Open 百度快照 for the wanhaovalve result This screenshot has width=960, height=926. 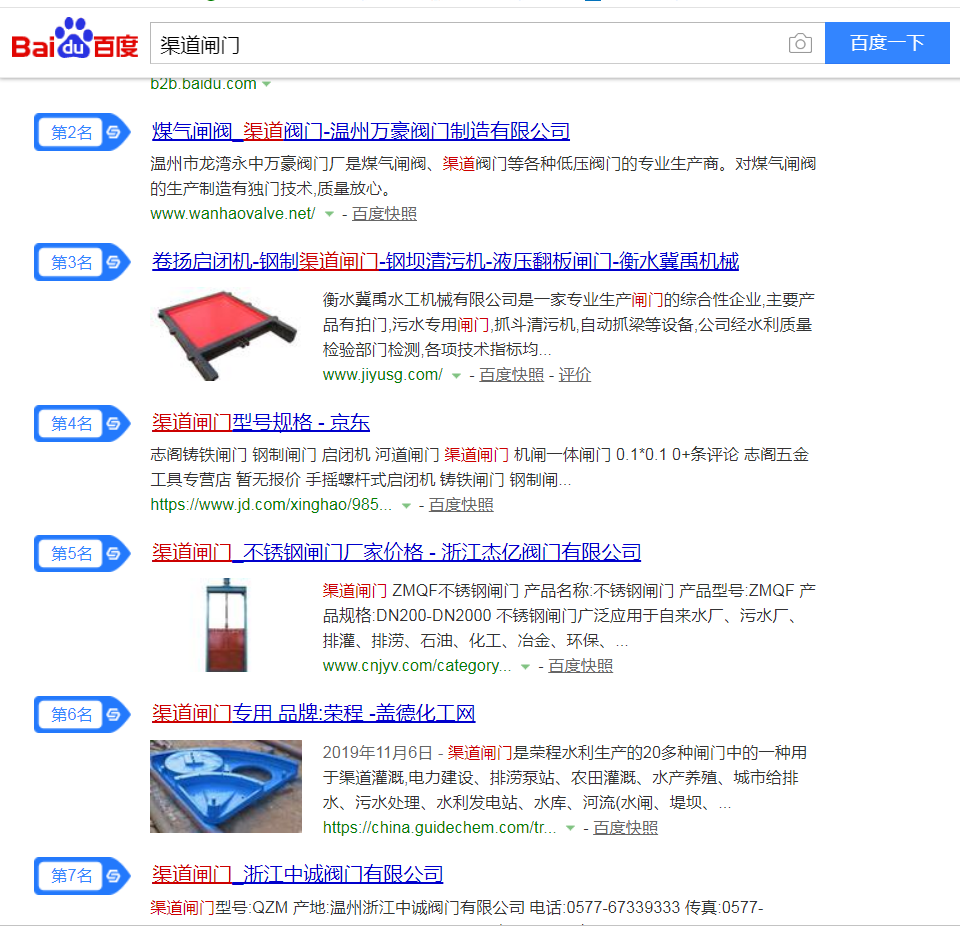[x=384, y=214]
